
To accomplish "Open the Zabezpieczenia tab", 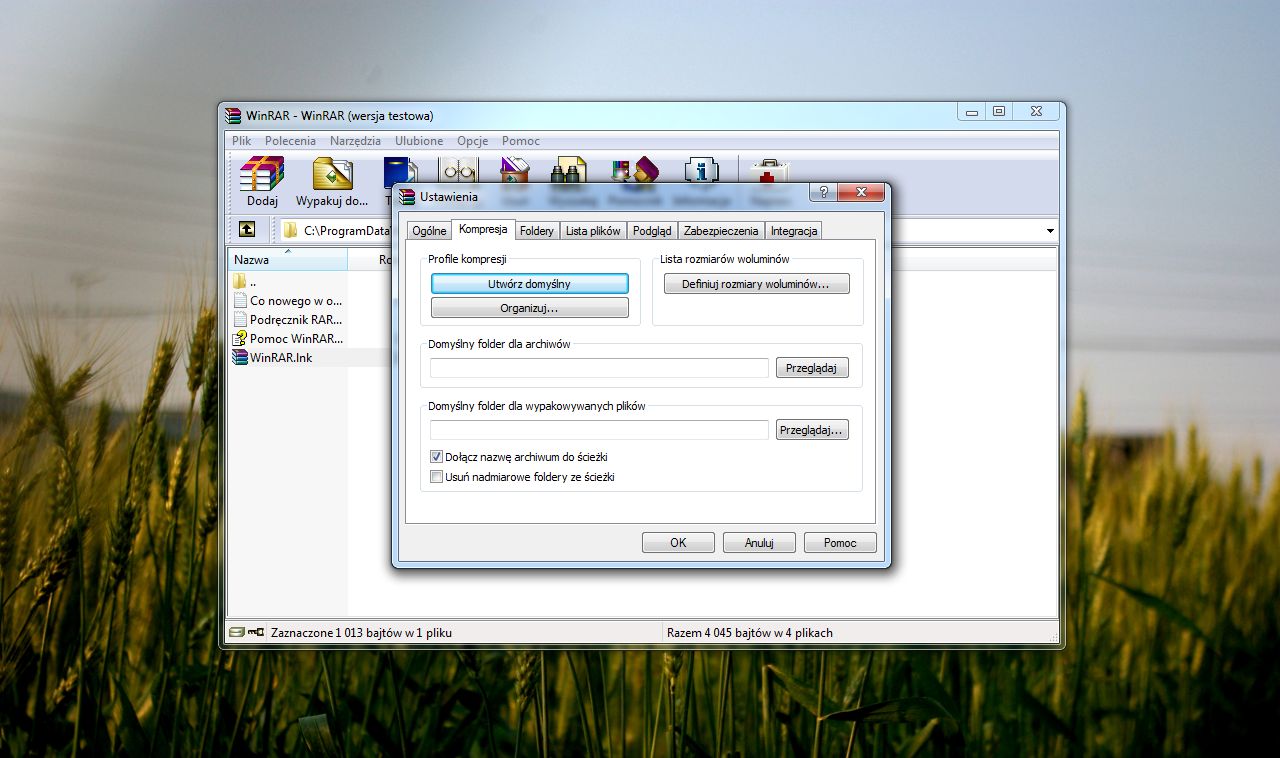I will coord(721,231).
